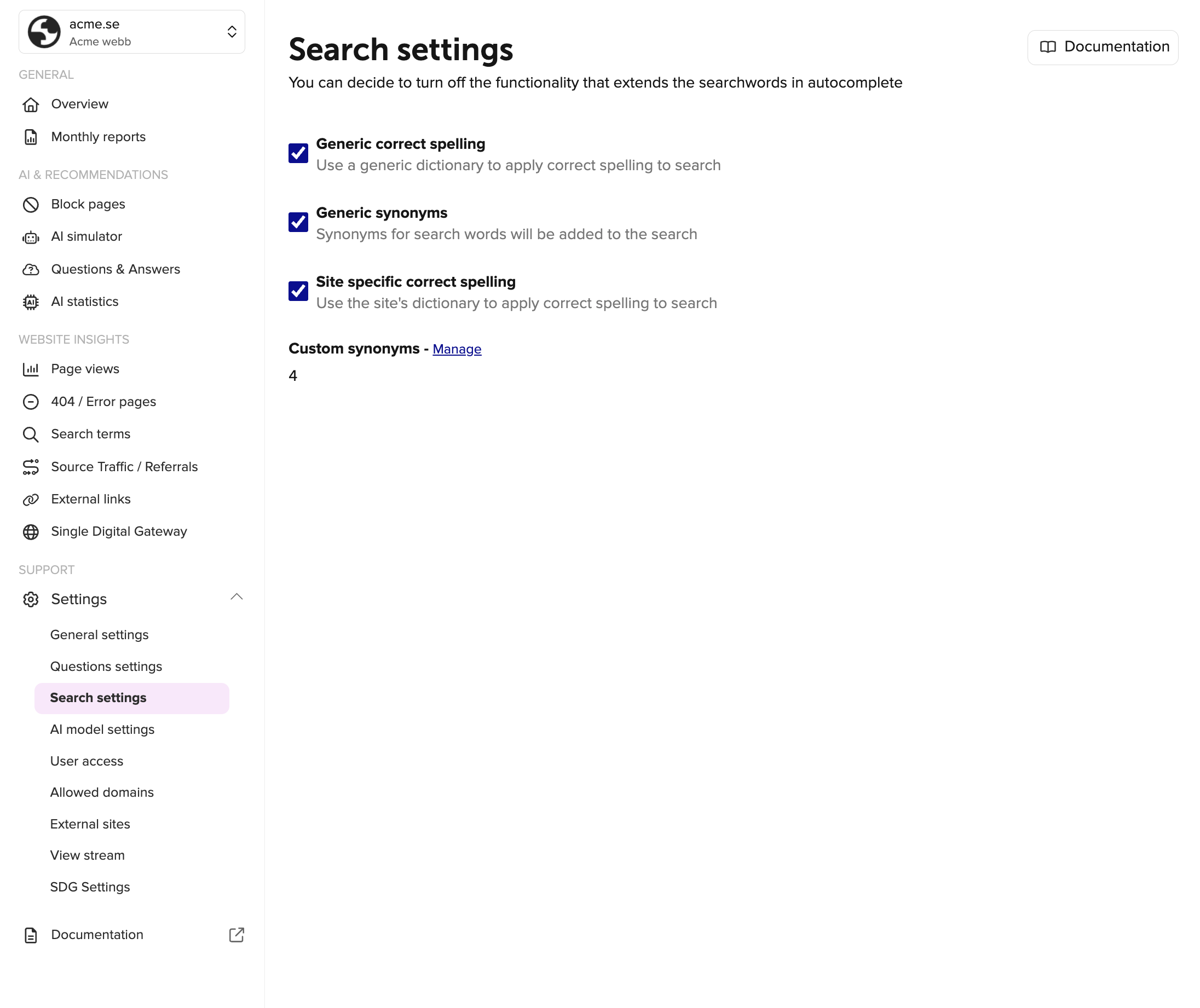
Task: Click the Page views bar chart icon
Action: (31, 370)
